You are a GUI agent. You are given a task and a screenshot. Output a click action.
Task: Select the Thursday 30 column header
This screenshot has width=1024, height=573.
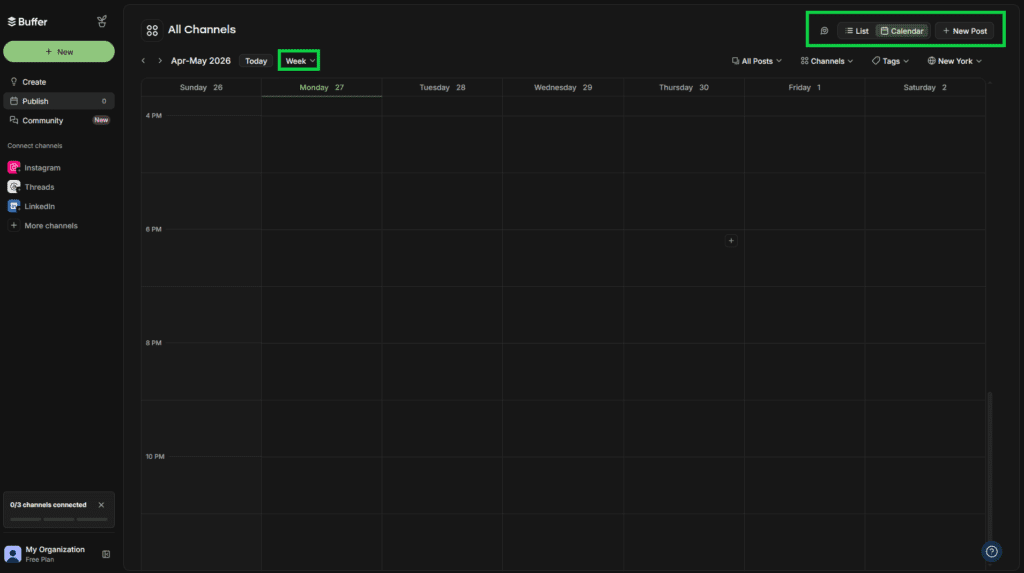pos(684,88)
